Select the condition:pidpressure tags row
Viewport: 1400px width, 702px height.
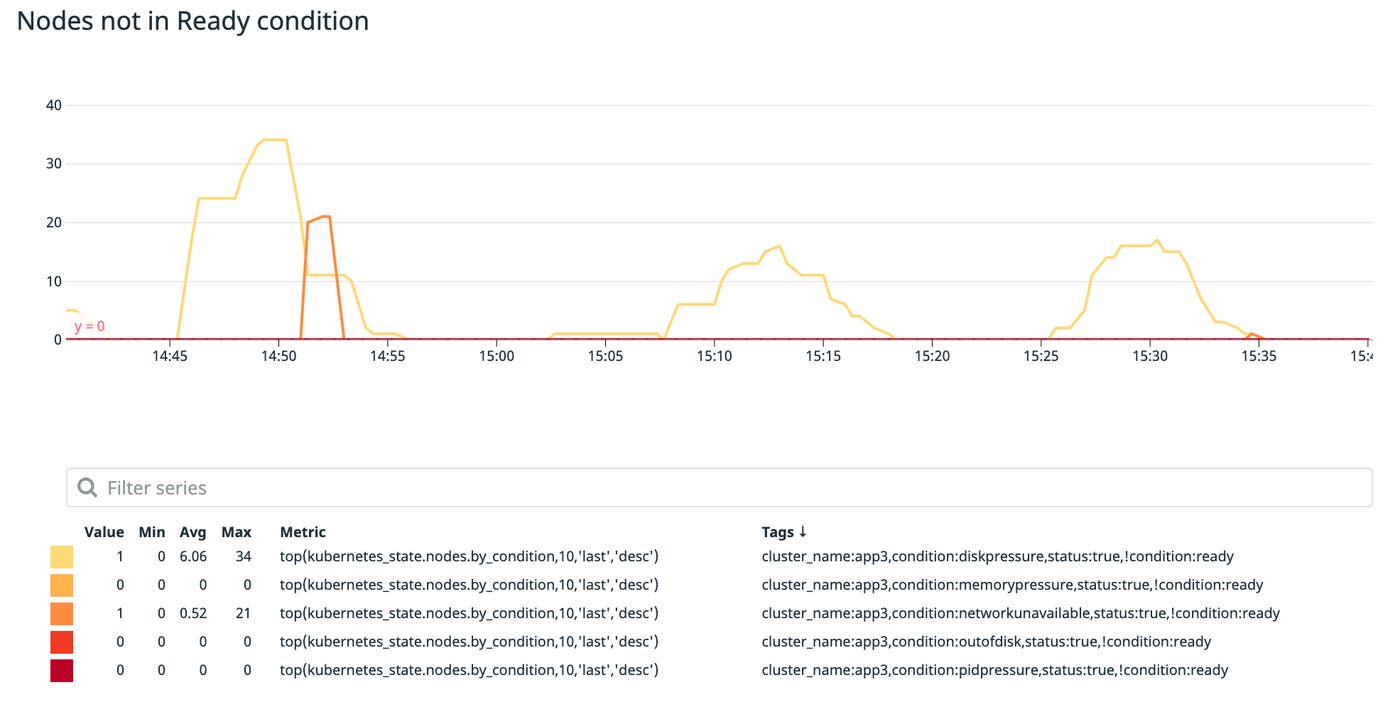point(994,670)
